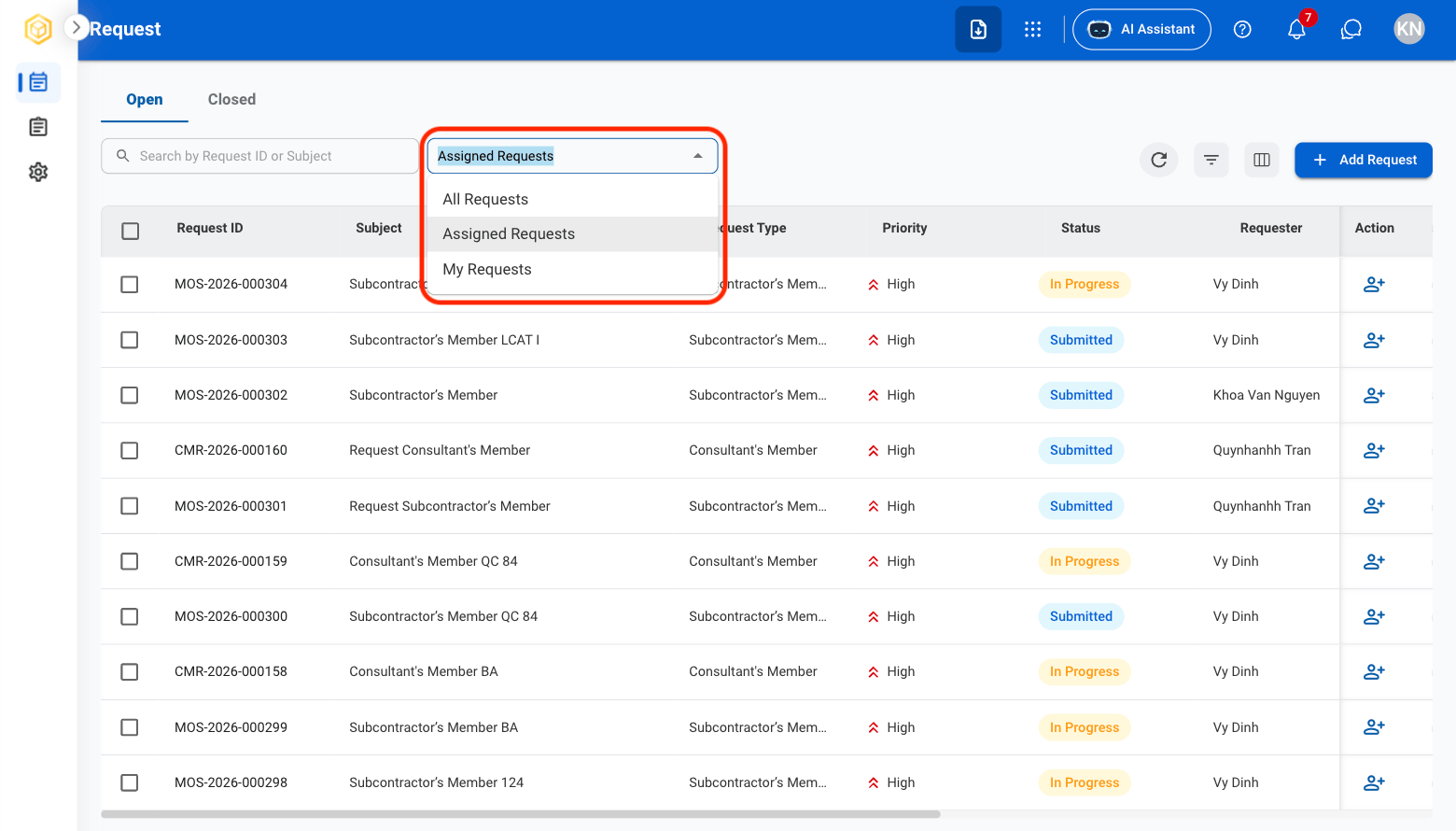Open the help question mark icon
1456x831 pixels.
point(1242,29)
